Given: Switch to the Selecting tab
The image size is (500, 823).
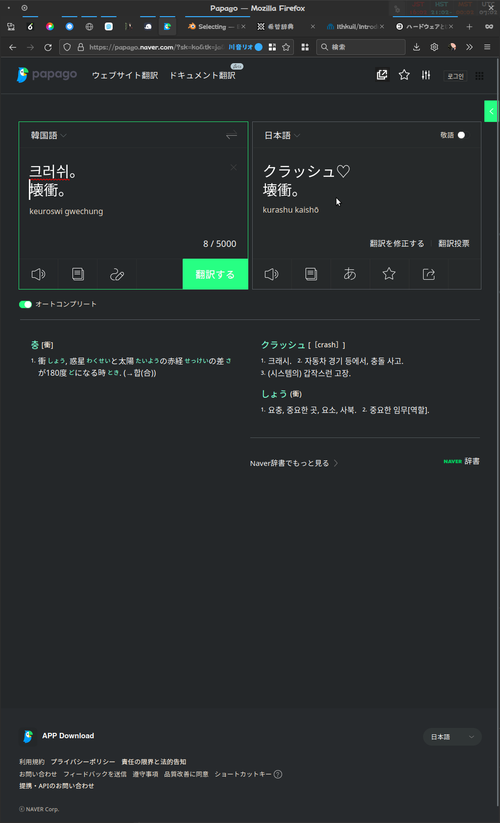Looking at the screenshot, I should point(216,26).
